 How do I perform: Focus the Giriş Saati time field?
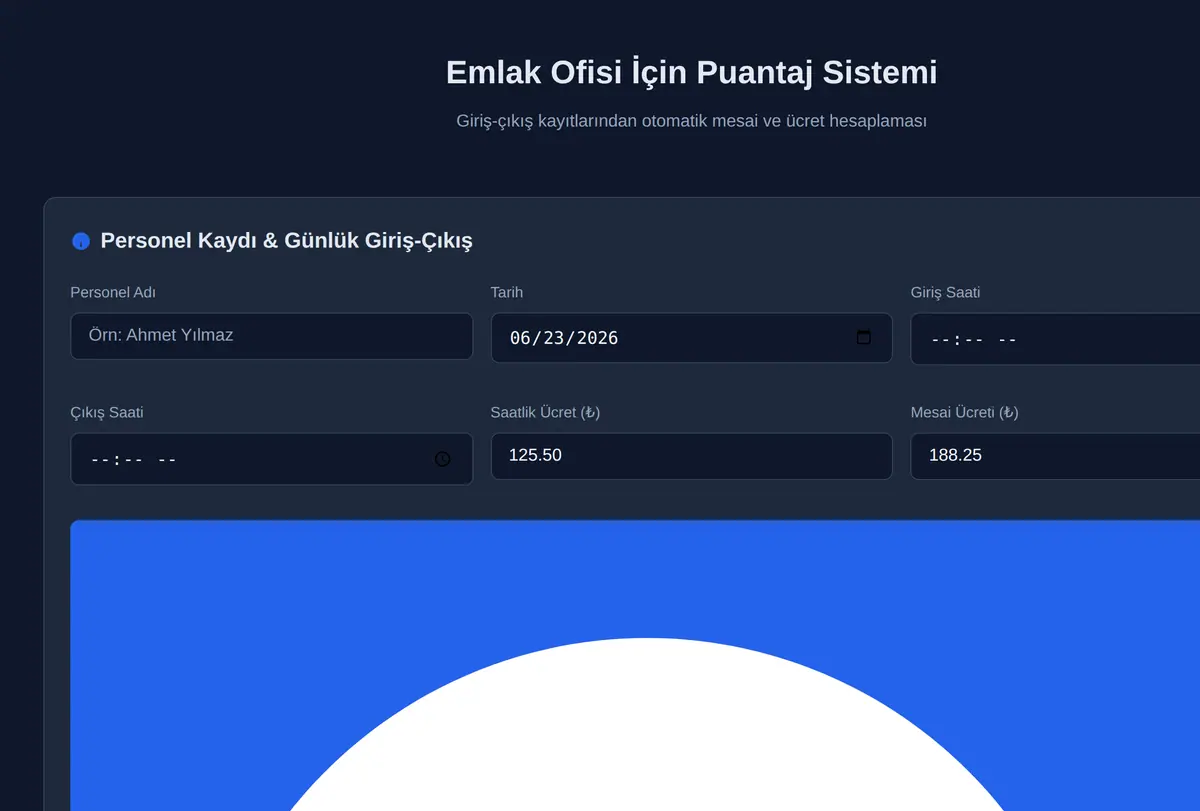(1055, 339)
